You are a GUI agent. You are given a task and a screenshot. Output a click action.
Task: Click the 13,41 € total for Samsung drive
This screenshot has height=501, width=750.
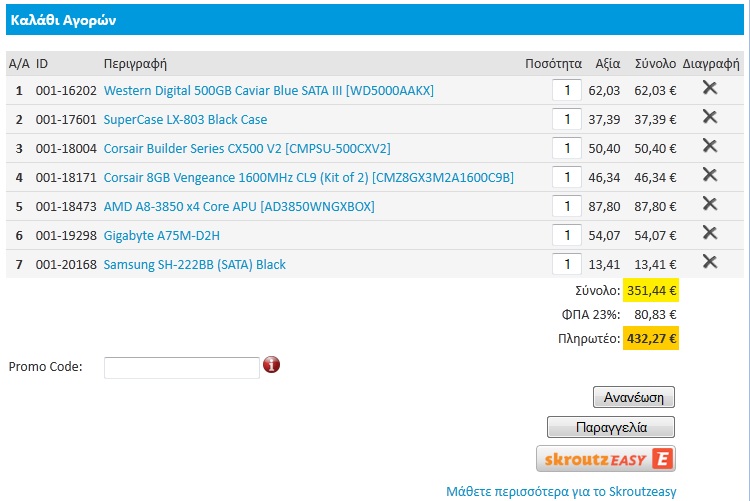pyautogui.click(x=655, y=265)
